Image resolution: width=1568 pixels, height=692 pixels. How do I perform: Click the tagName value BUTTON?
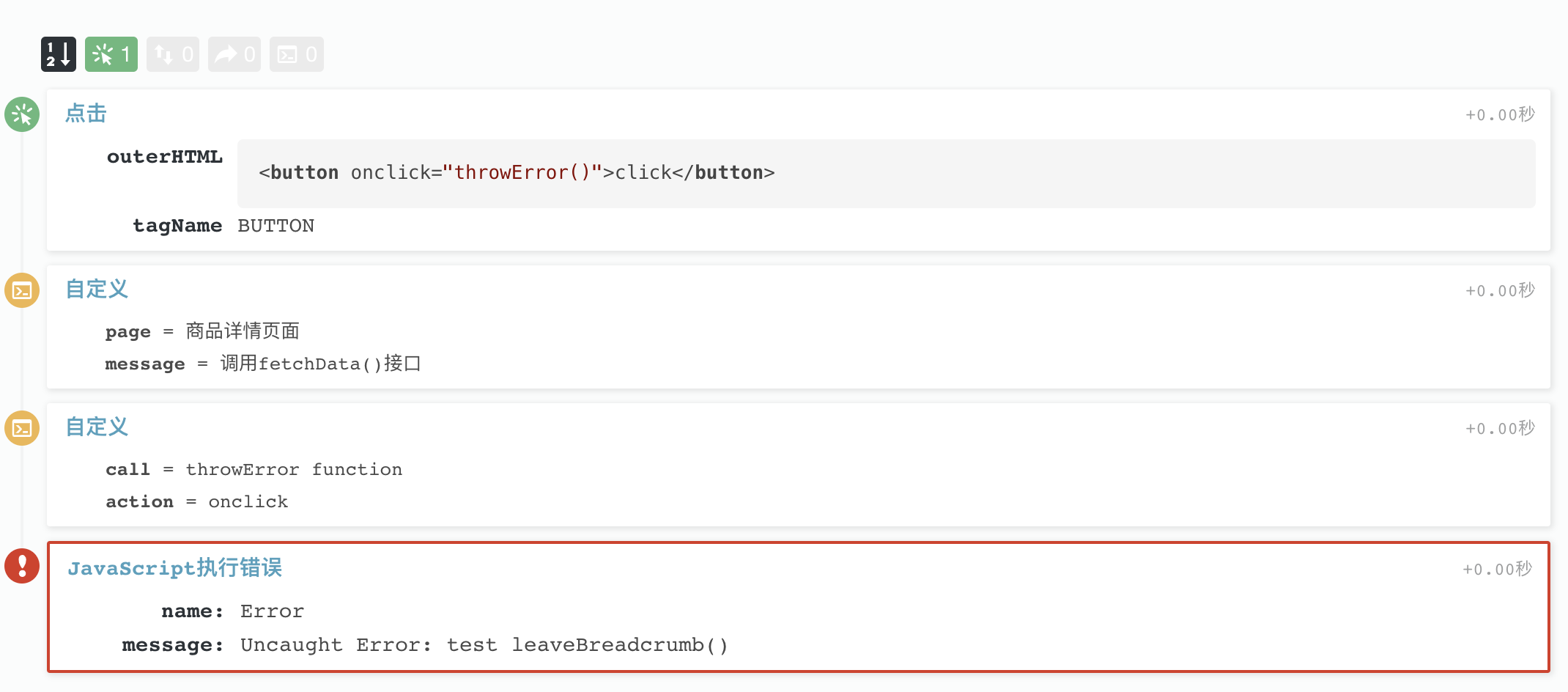tap(275, 226)
